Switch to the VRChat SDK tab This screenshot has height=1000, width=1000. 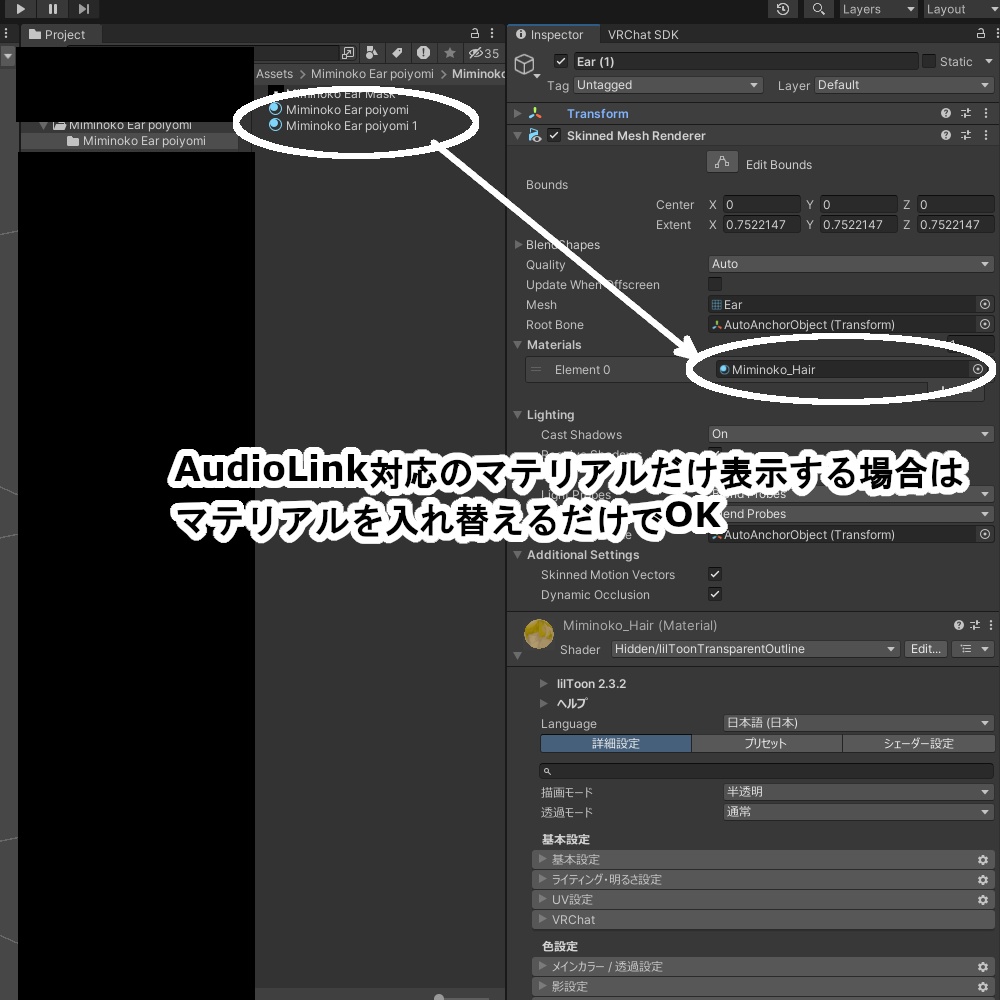[643, 34]
